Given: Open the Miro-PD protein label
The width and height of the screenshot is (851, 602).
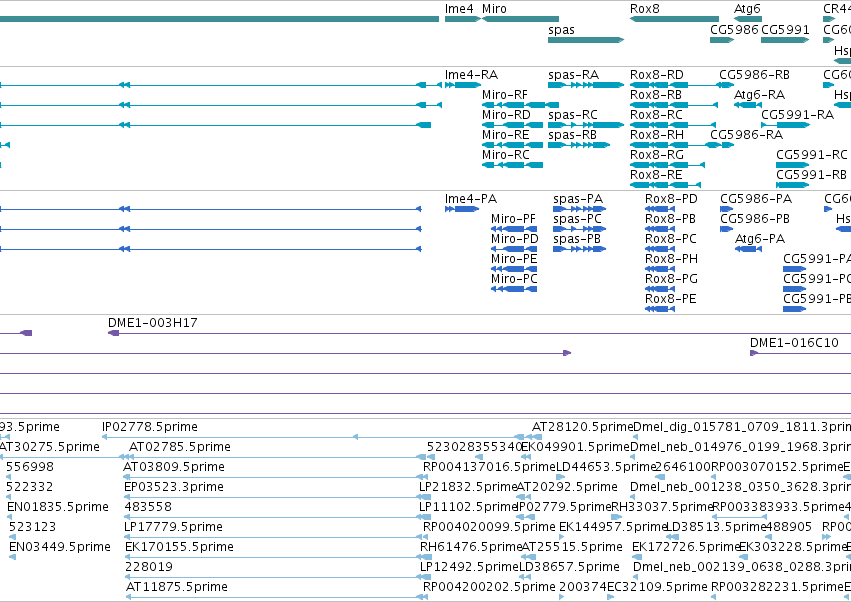Looking at the screenshot, I should pos(515,239).
